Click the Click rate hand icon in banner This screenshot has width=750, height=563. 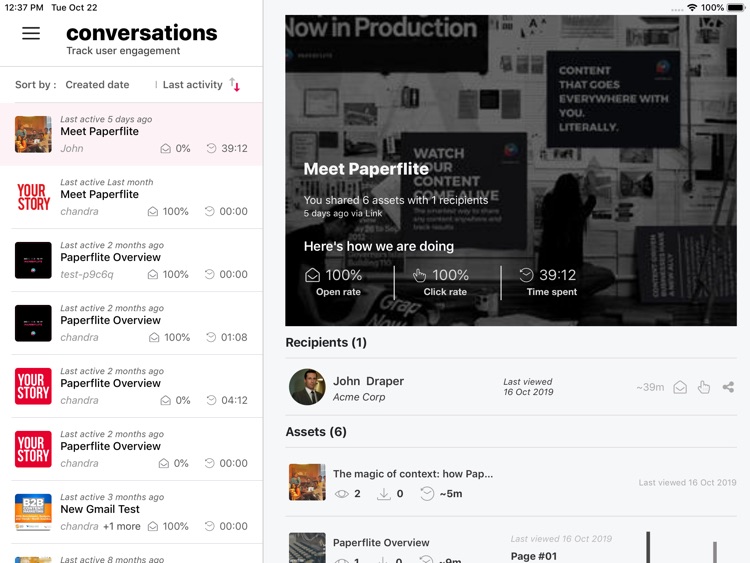419,275
